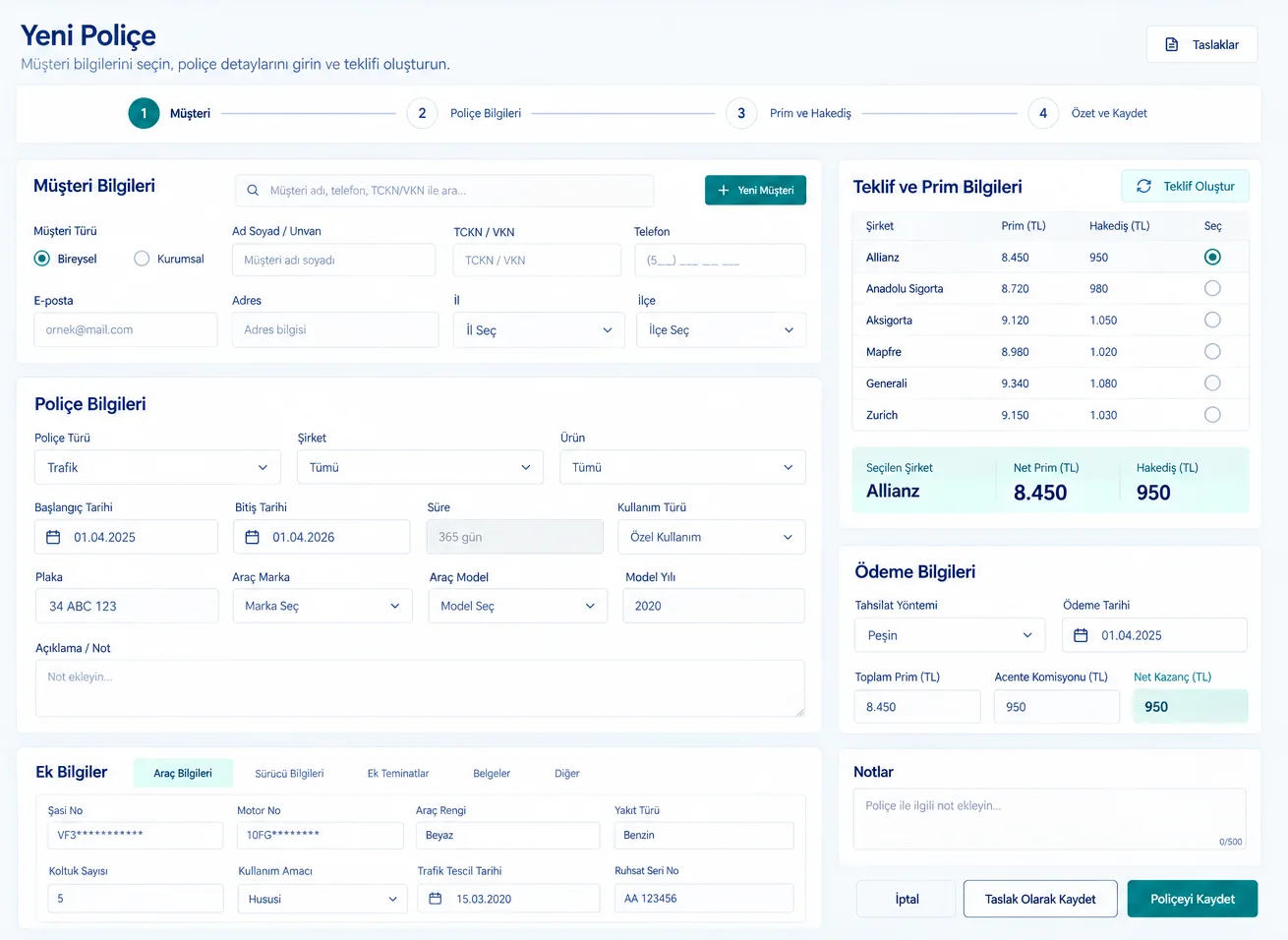
Task: Expand the Model Seç dropdown
Action: click(518, 606)
